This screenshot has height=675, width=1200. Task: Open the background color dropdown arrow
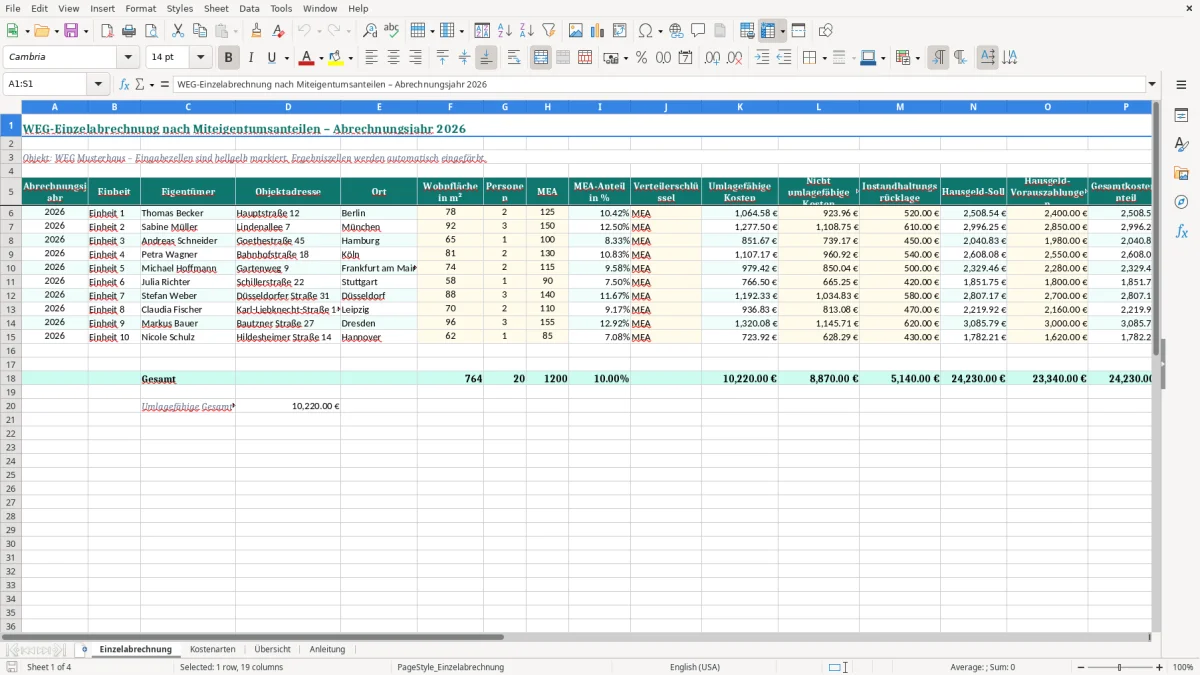coord(350,58)
